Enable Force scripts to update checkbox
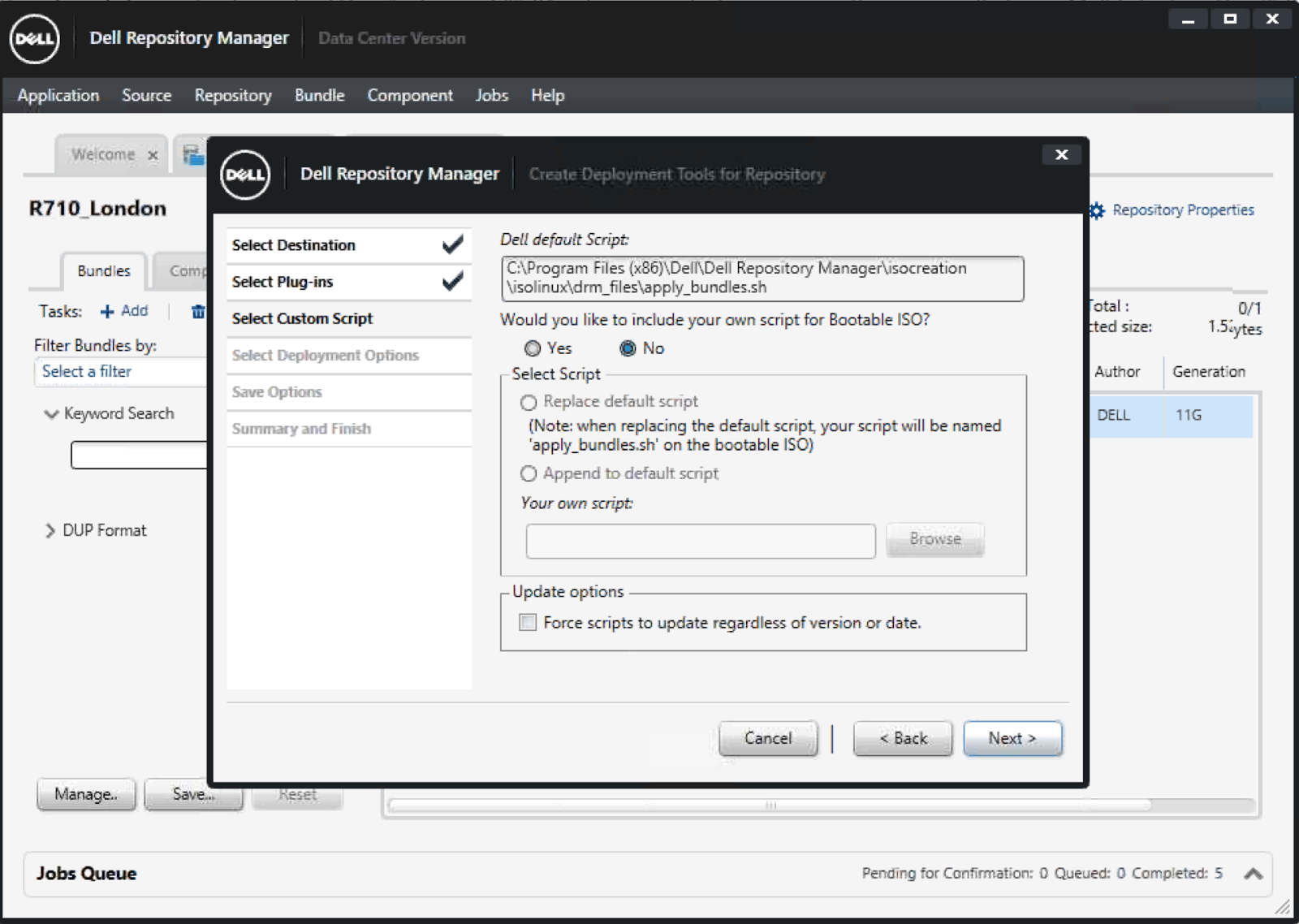1299x924 pixels. (528, 623)
